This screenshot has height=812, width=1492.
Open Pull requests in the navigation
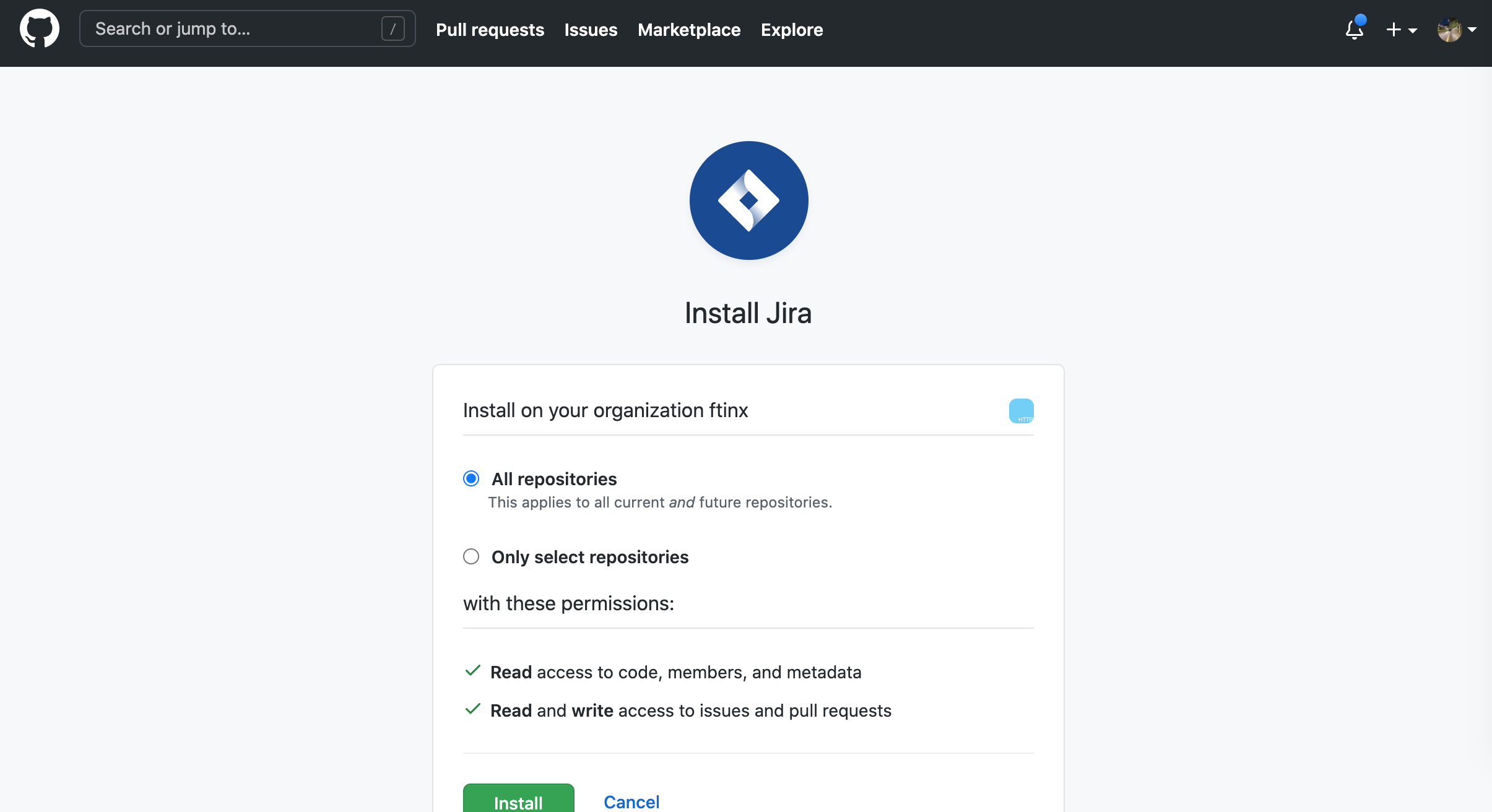[x=490, y=30]
